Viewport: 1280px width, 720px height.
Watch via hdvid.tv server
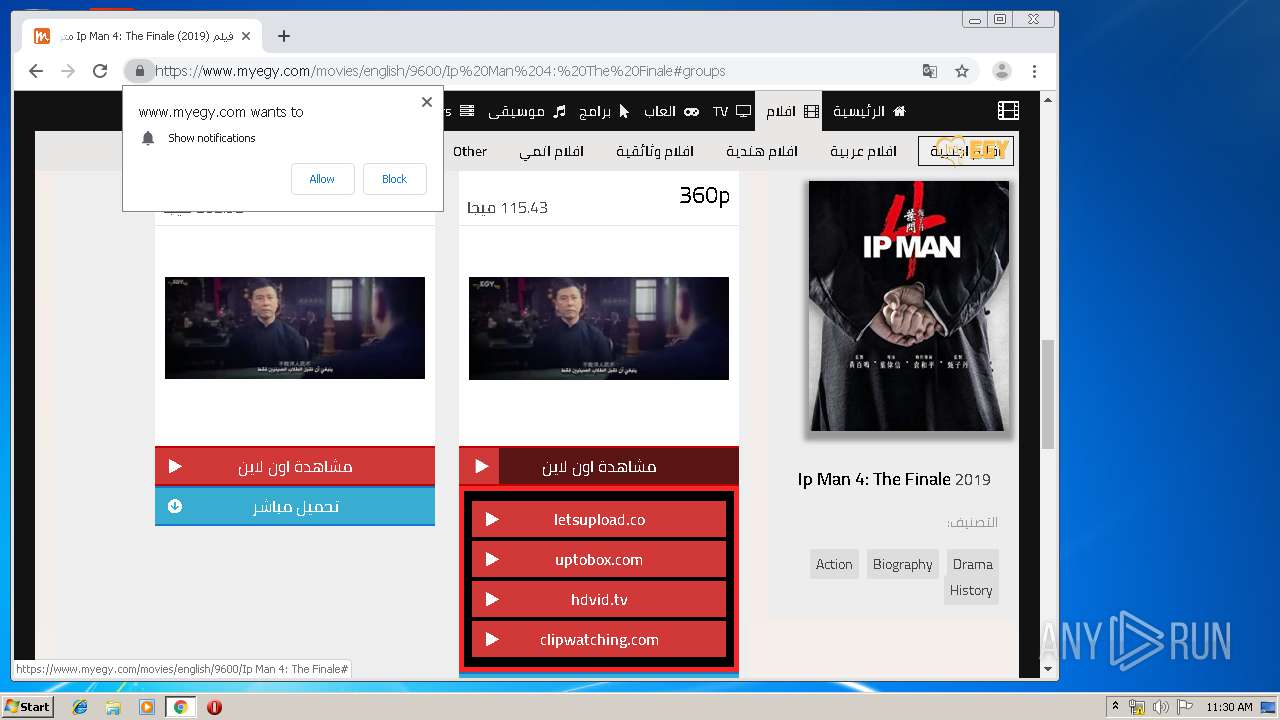tap(599, 599)
